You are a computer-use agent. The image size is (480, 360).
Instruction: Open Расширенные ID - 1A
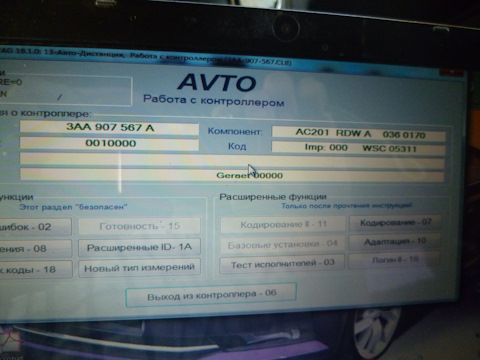[139, 247]
